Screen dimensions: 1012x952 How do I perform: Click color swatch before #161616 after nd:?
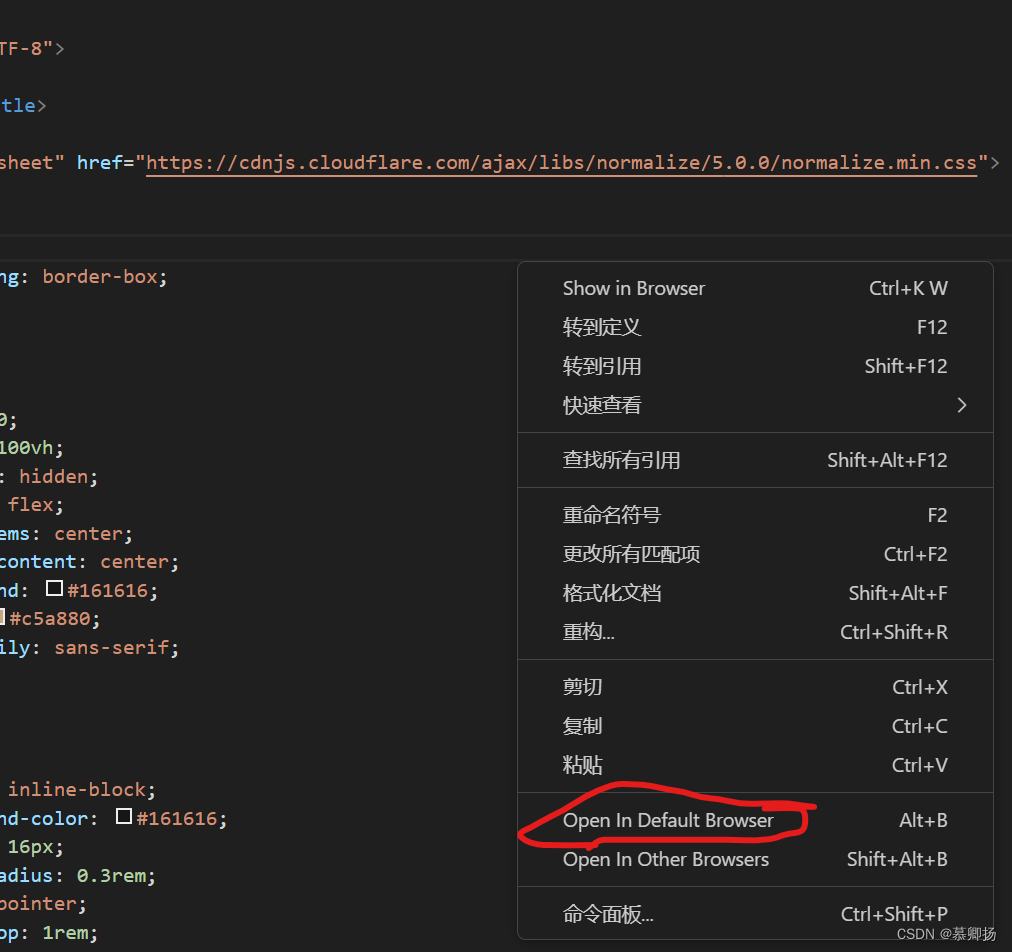(x=54, y=588)
